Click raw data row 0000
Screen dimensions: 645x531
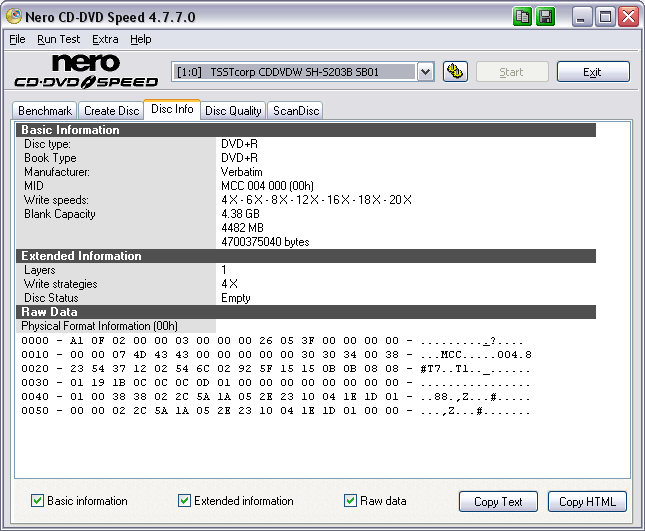[x=272, y=341]
